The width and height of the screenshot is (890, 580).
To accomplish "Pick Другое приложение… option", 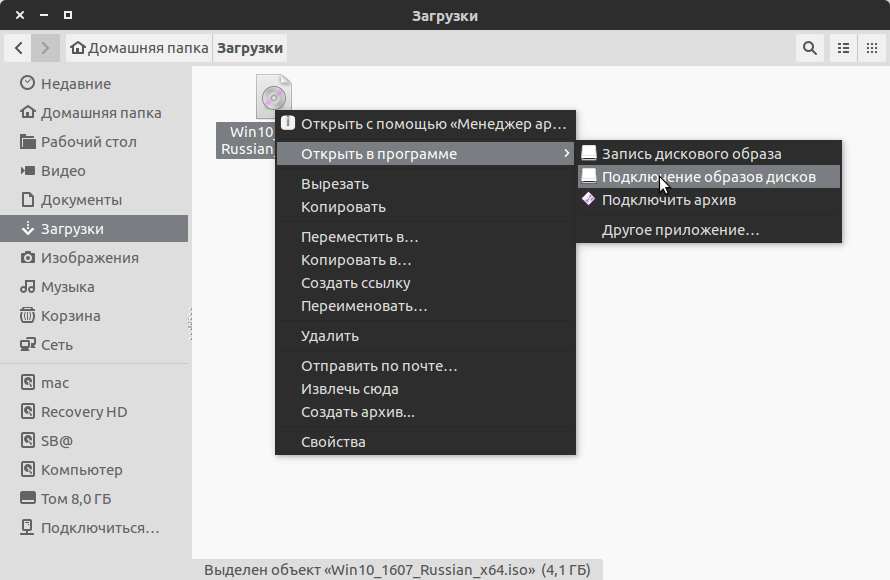I will pos(680,230).
